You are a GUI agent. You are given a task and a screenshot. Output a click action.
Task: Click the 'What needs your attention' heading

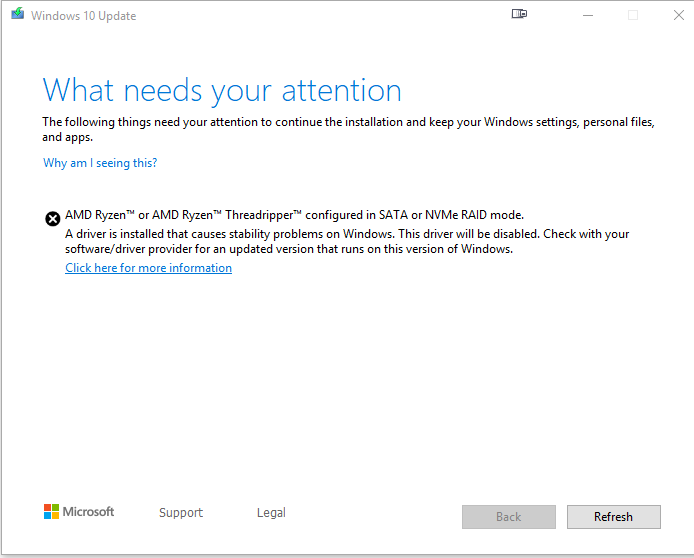pyautogui.click(x=222, y=90)
